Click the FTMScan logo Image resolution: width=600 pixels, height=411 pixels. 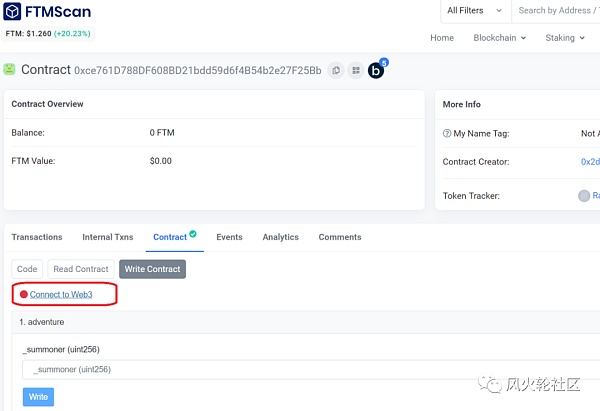pos(47,11)
